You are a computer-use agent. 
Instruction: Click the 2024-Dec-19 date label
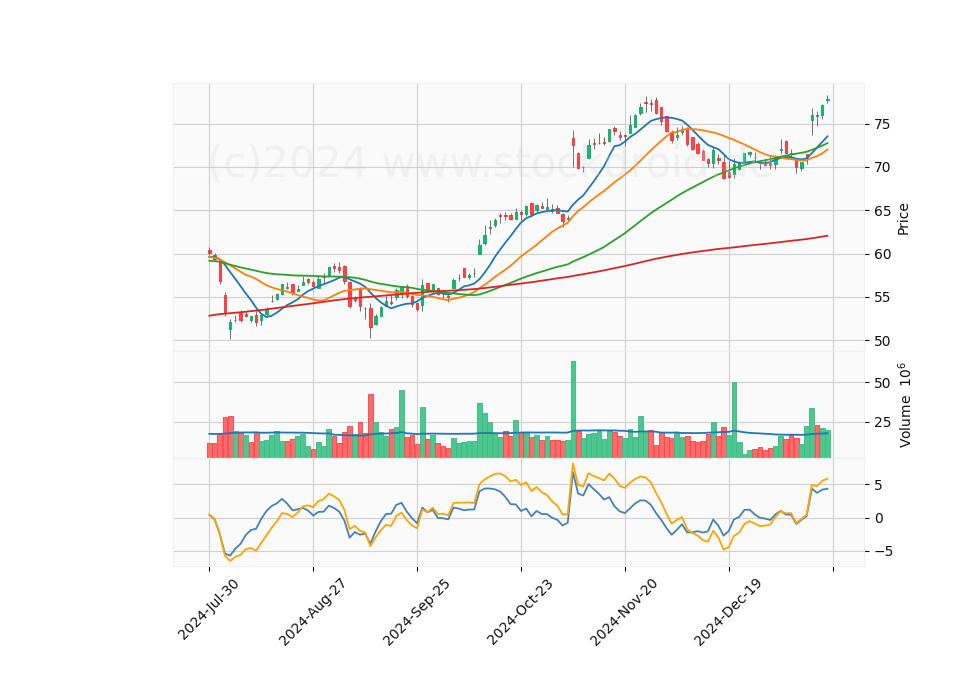[728, 612]
